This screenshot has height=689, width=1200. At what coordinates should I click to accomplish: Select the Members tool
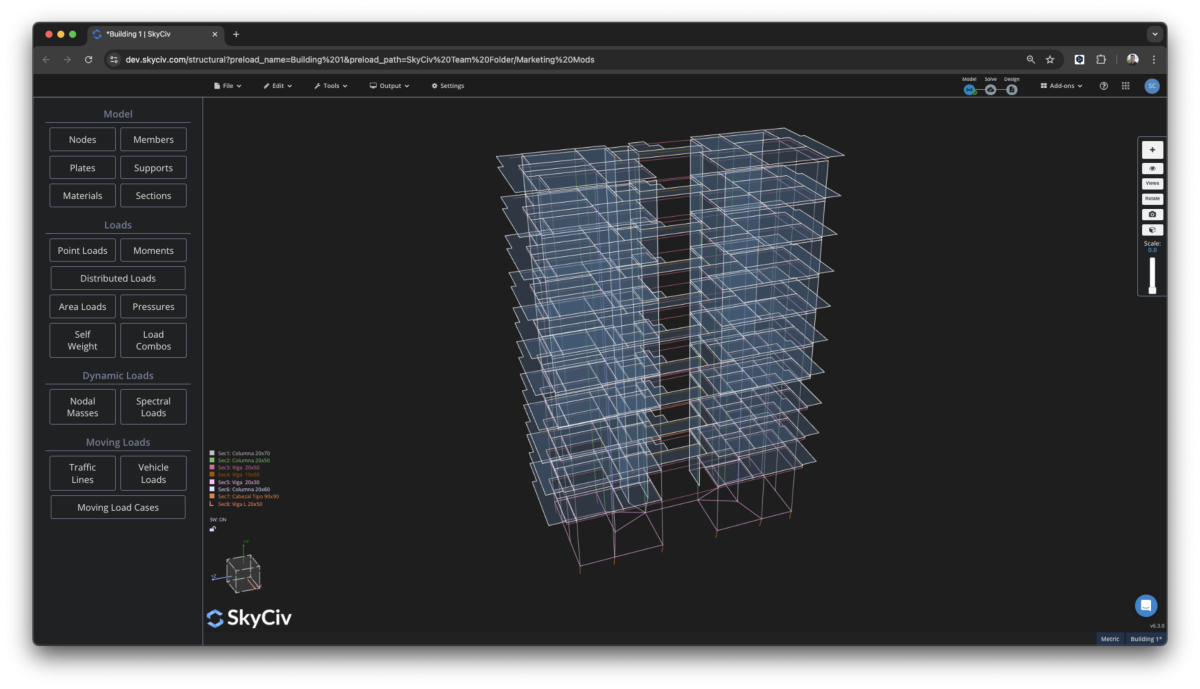153,139
